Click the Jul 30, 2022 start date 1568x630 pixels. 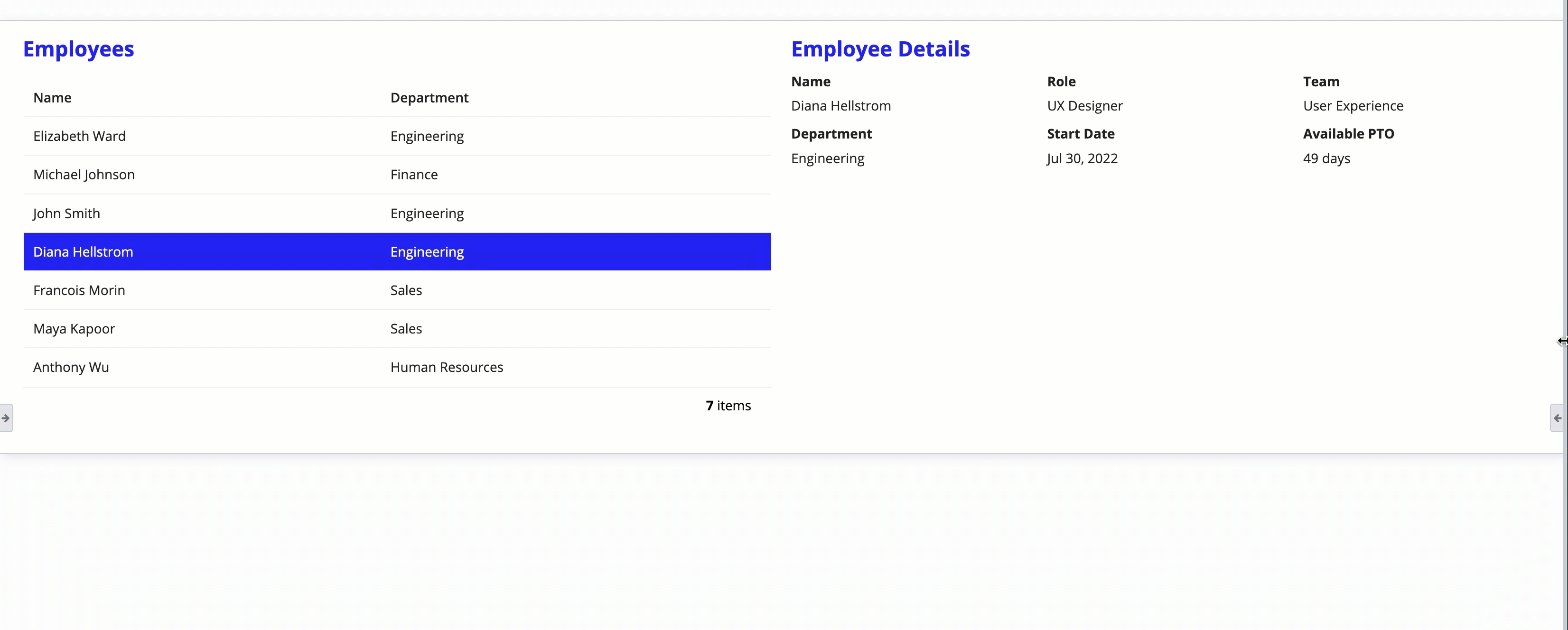[x=1082, y=159]
